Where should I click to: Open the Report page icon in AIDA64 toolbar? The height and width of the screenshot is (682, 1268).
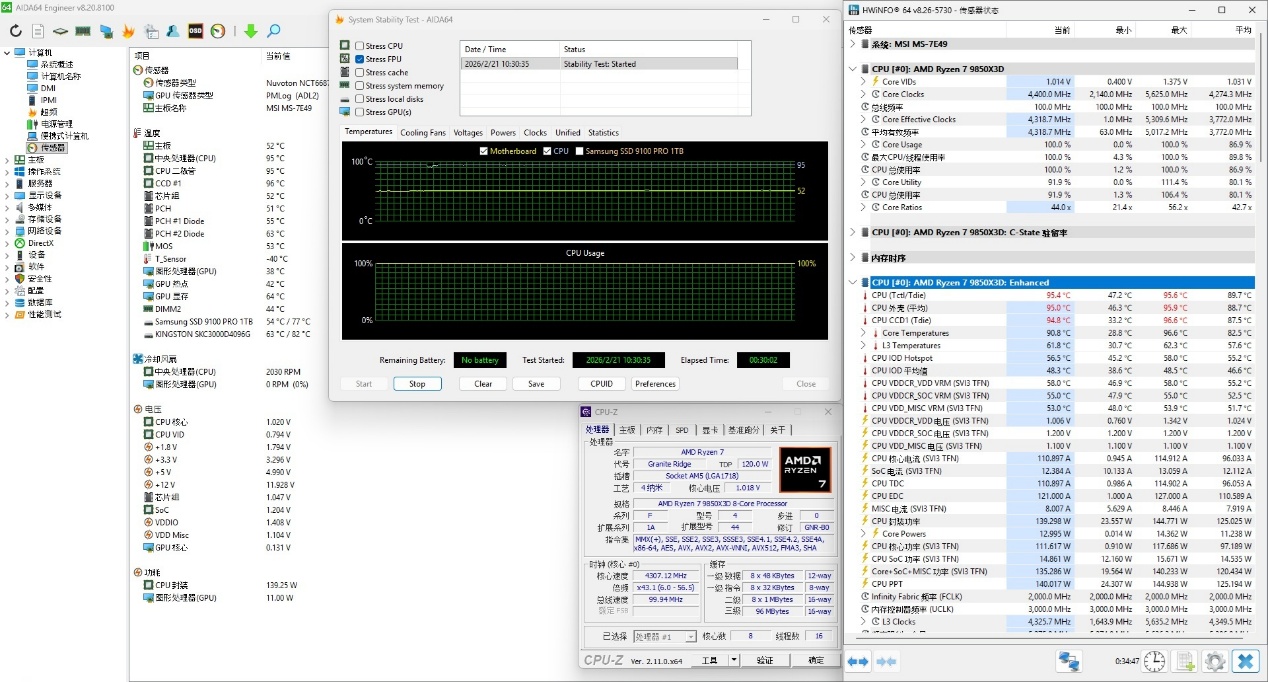[x=38, y=31]
